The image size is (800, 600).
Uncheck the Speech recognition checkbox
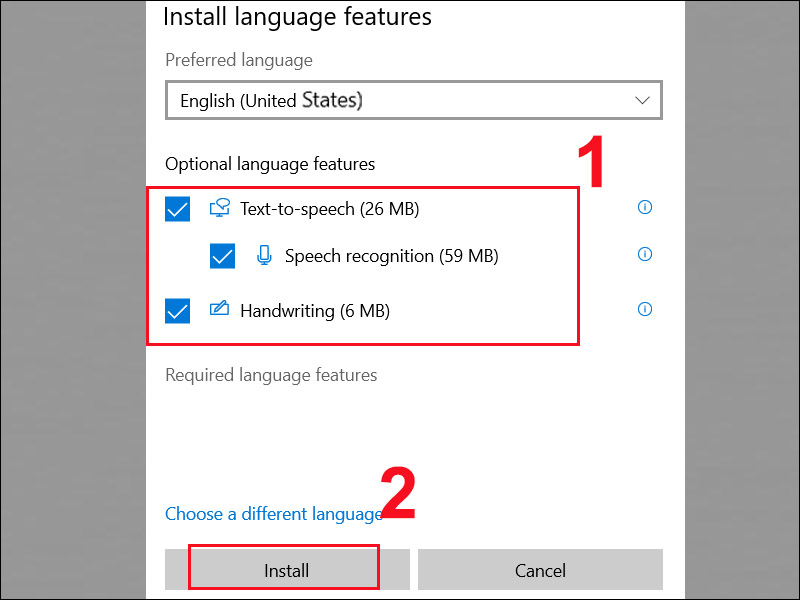click(222, 256)
